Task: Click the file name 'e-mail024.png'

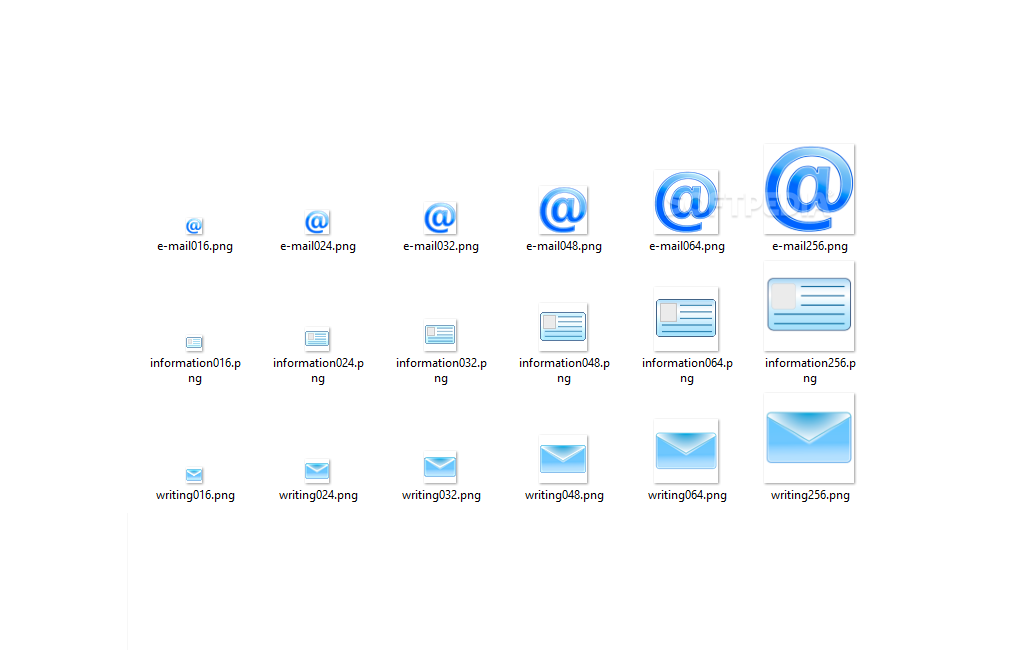Action: tap(318, 247)
